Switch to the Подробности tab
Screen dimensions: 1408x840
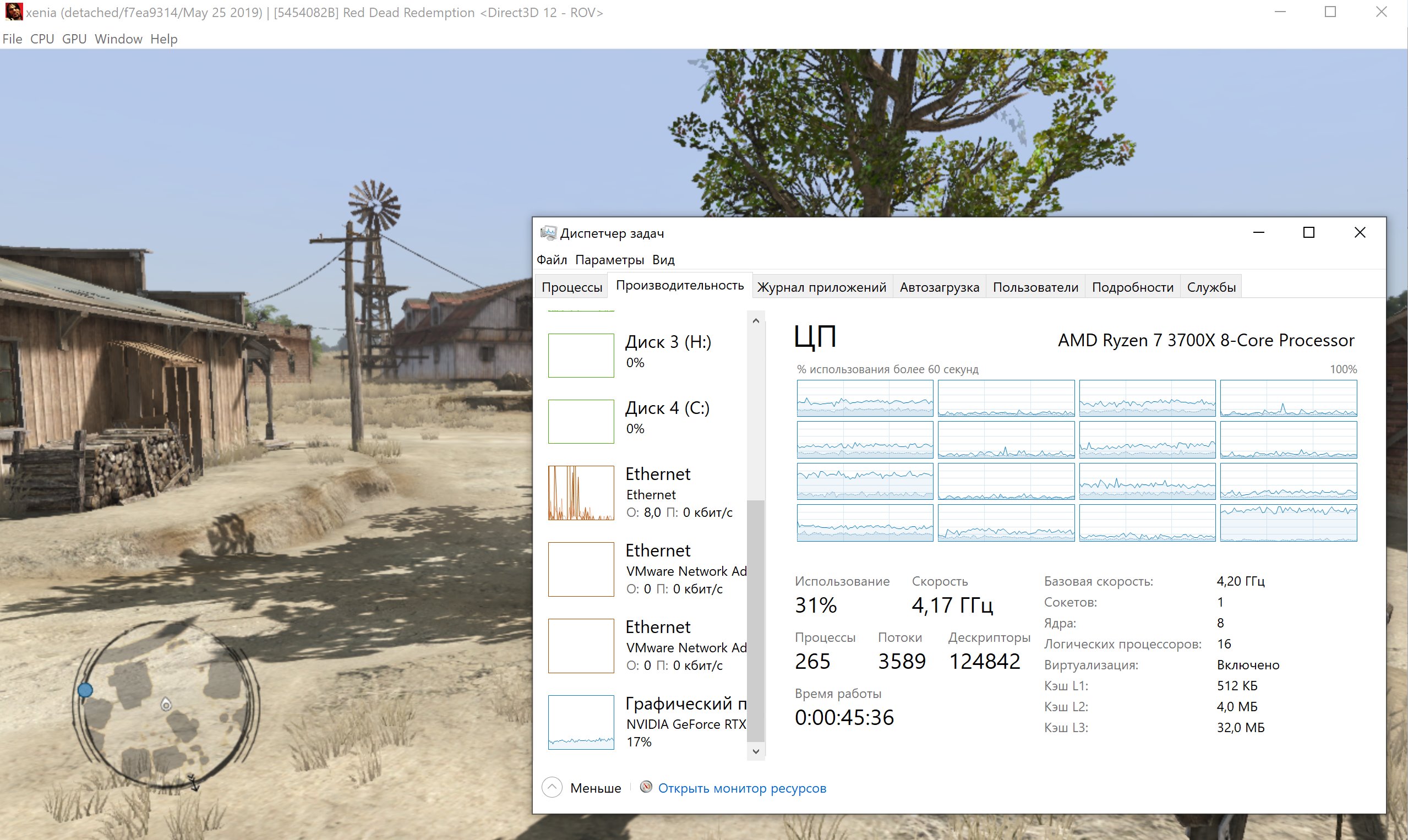pos(1132,287)
